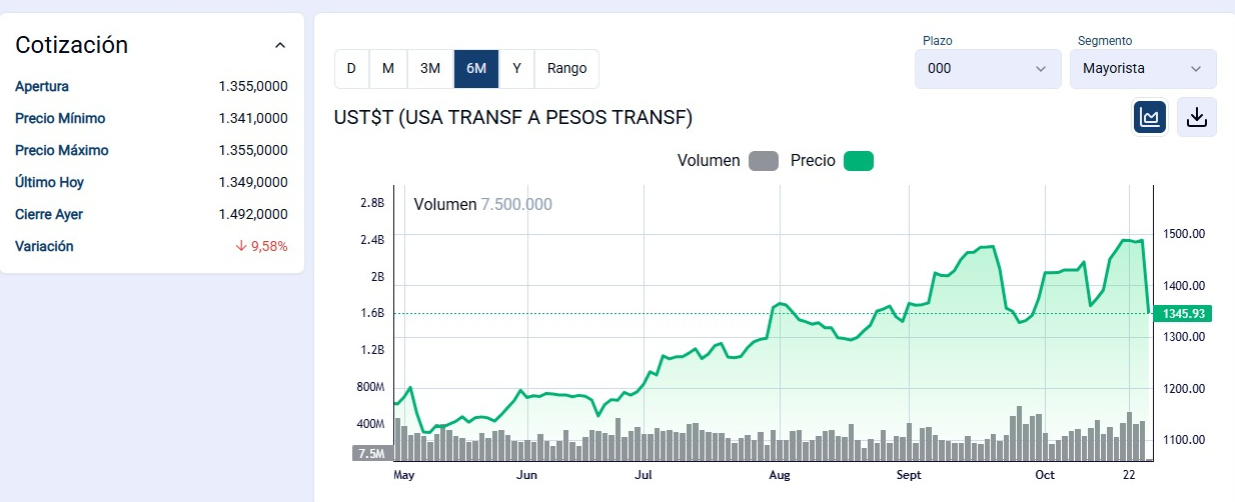Click the 1345.93 current price tag
The height and width of the screenshot is (502, 1235).
(1181, 314)
